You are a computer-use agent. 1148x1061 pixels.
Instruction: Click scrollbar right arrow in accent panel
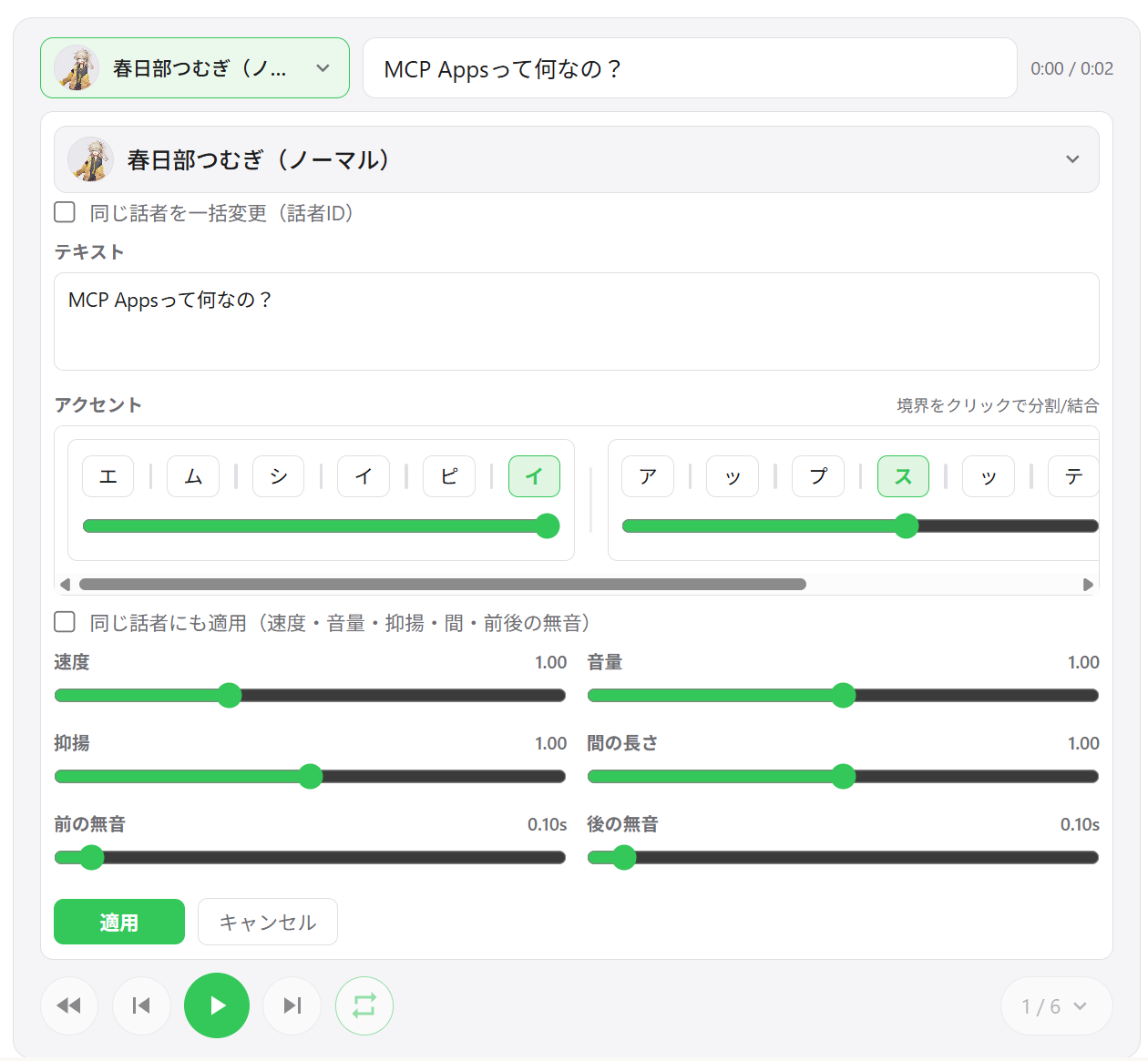1088,585
